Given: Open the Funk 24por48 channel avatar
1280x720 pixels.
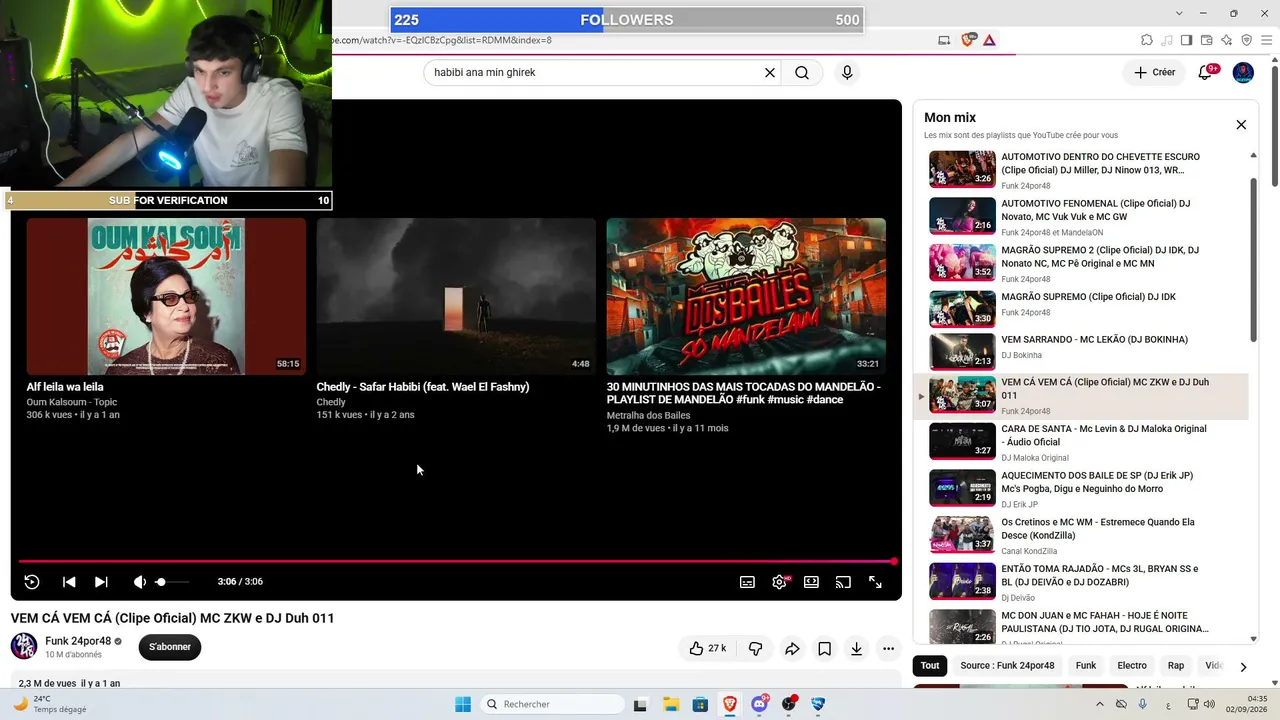Looking at the screenshot, I should tap(24, 646).
